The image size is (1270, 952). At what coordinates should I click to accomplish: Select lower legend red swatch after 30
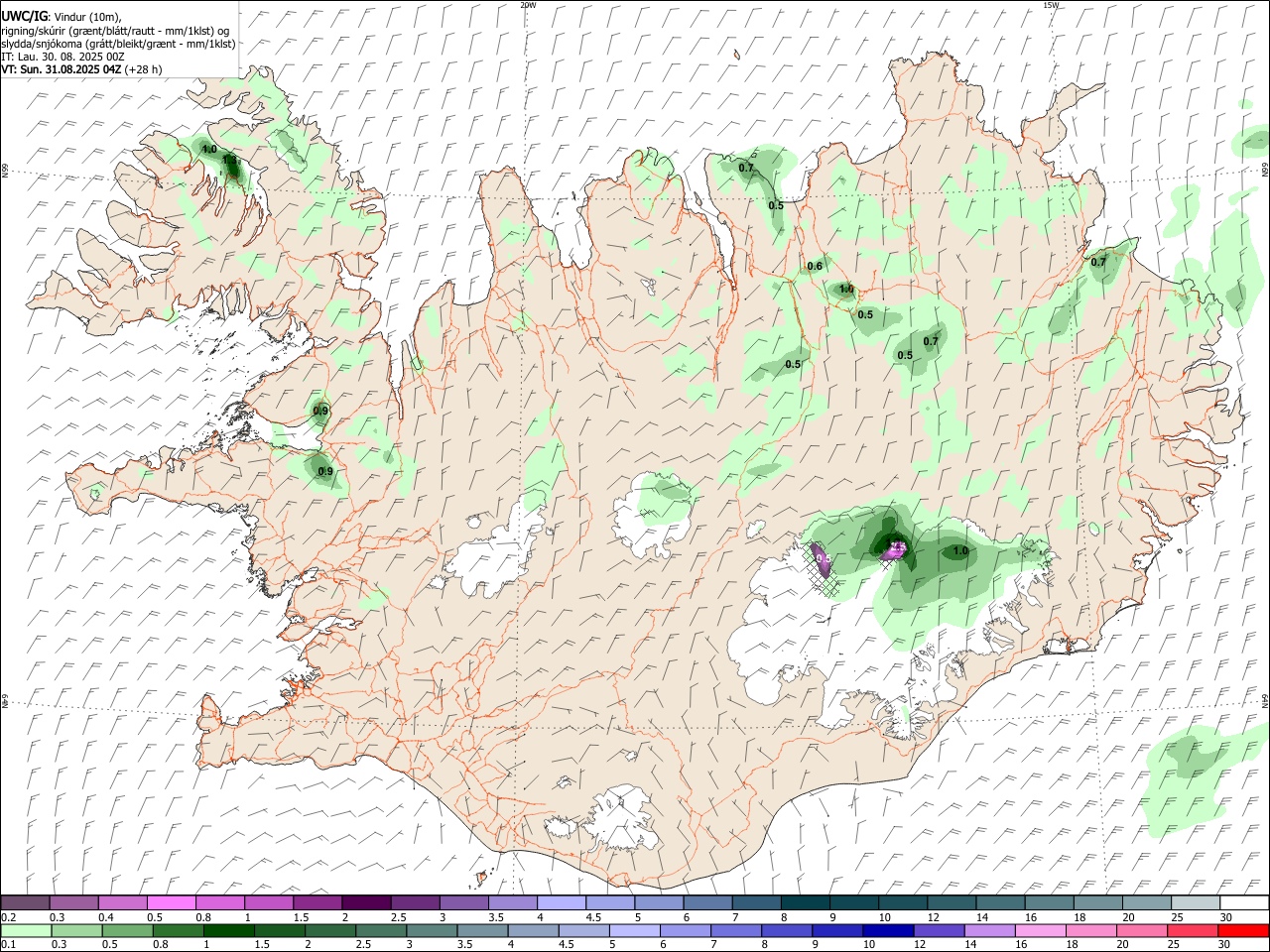click(1242, 930)
